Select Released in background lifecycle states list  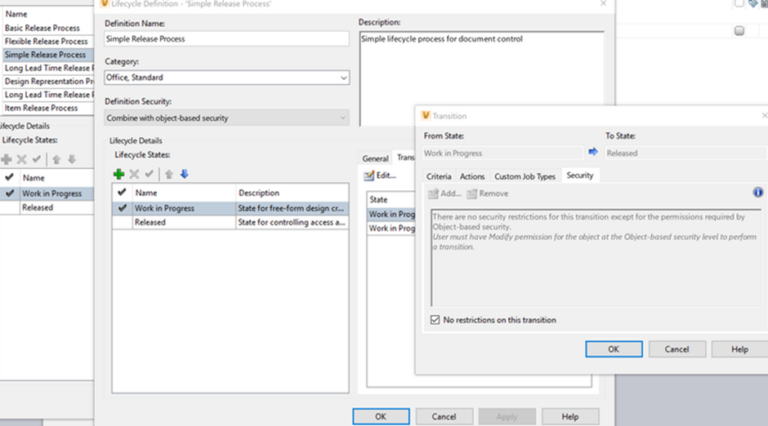point(47,208)
